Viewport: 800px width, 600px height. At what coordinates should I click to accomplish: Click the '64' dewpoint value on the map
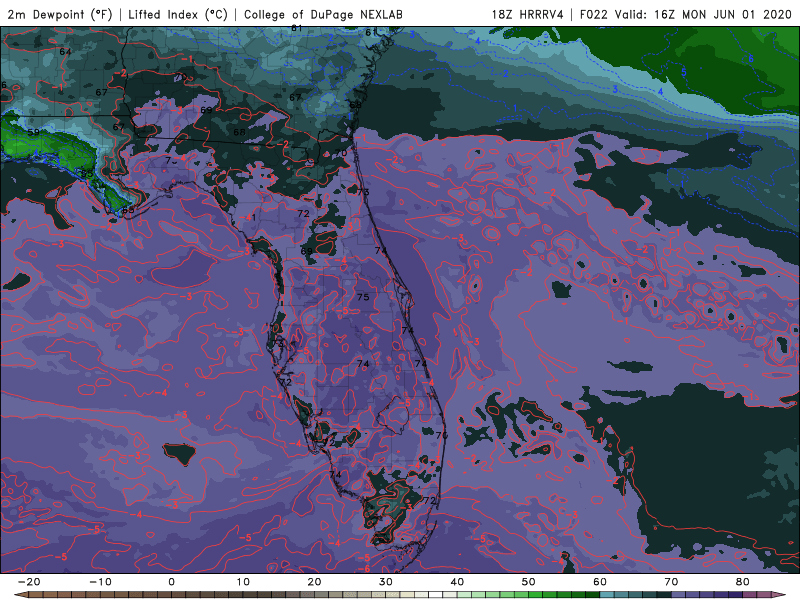pyautogui.click(x=65, y=52)
